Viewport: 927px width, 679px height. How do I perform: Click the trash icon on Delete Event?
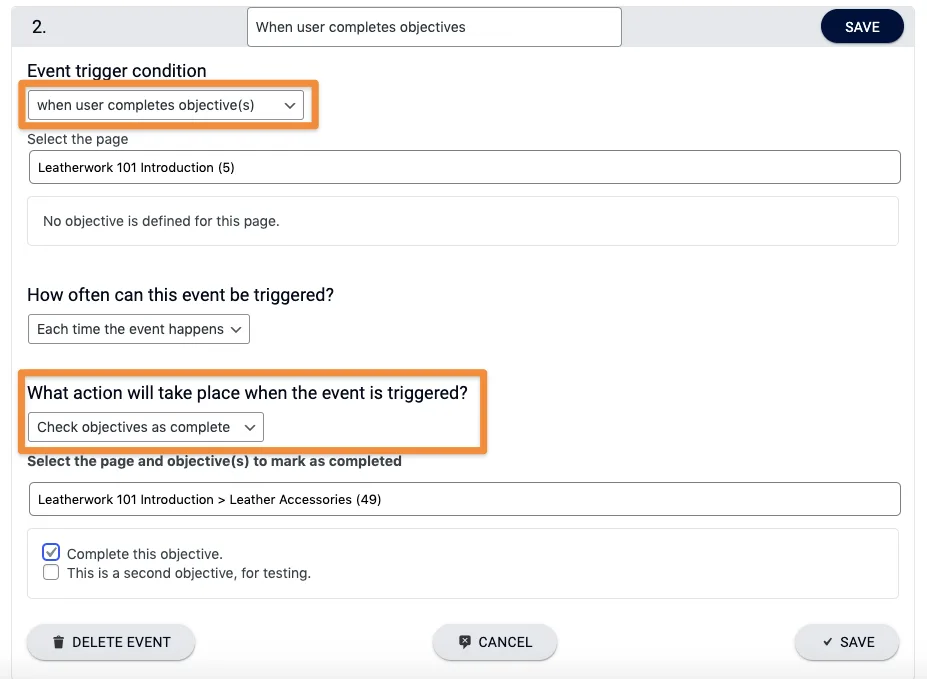click(59, 642)
